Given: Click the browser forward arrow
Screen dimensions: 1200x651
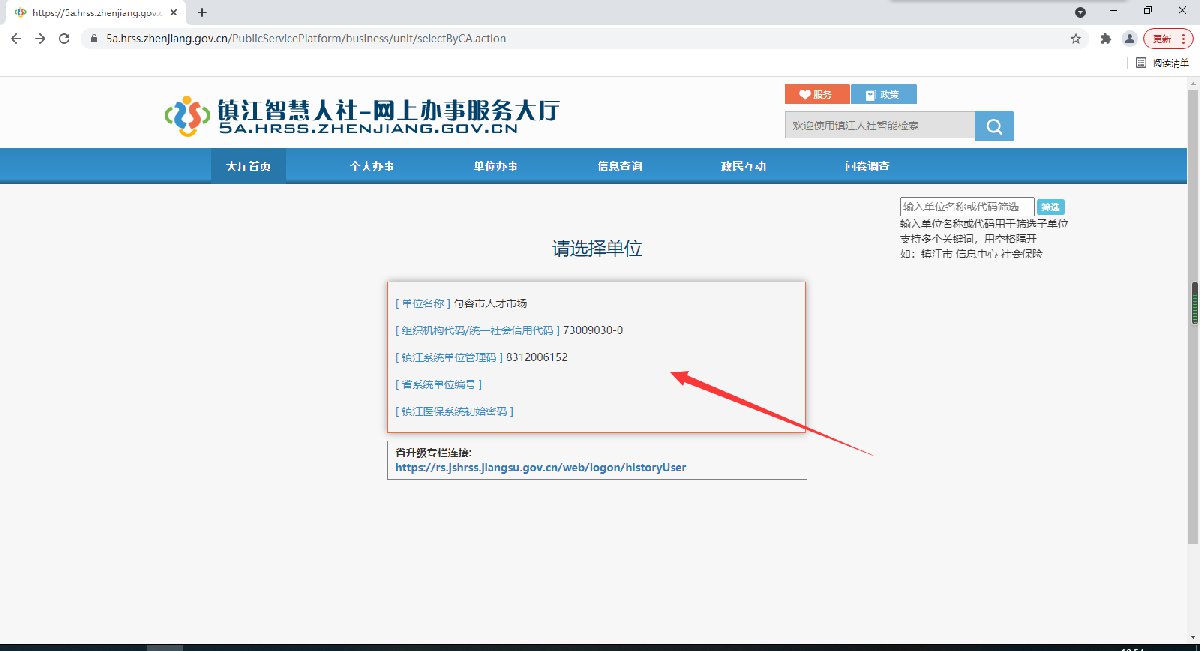Looking at the screenshot, I should click(40, 38).
